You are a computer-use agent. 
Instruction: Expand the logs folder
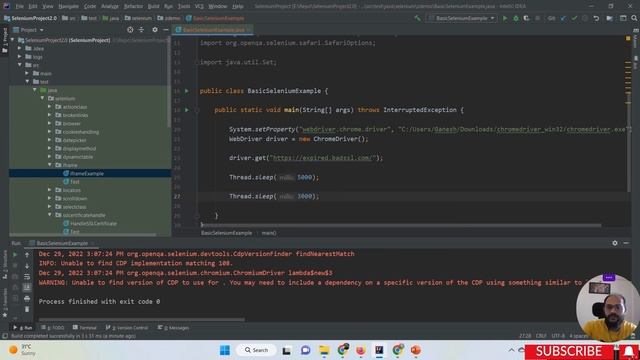click(x=20, y=57)
